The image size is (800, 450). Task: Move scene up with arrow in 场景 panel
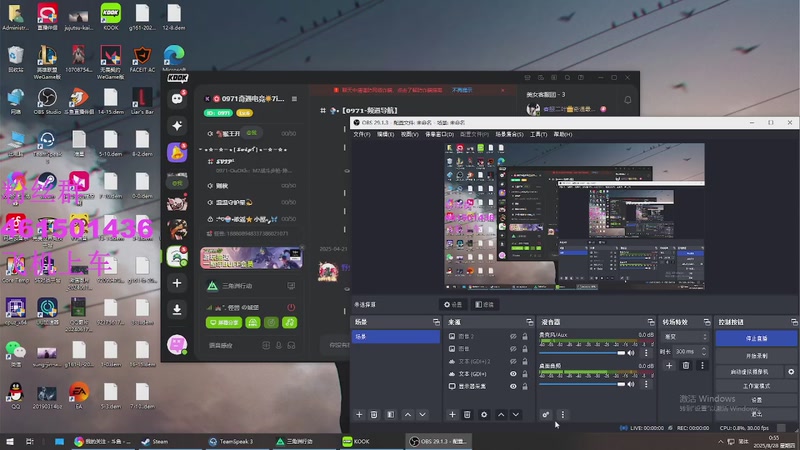point(408,415)
